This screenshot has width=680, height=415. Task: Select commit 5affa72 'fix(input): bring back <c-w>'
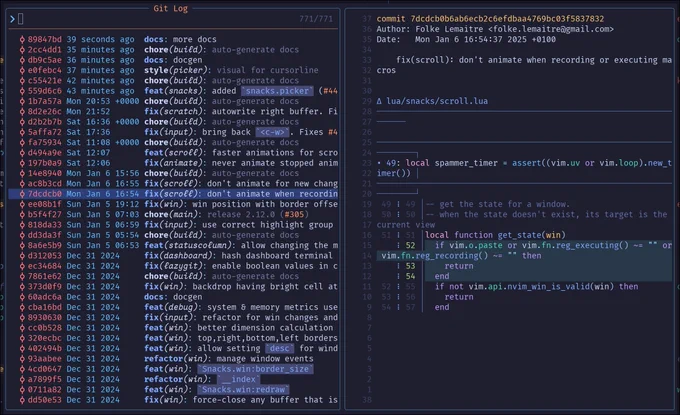click(x=173, y=132)
